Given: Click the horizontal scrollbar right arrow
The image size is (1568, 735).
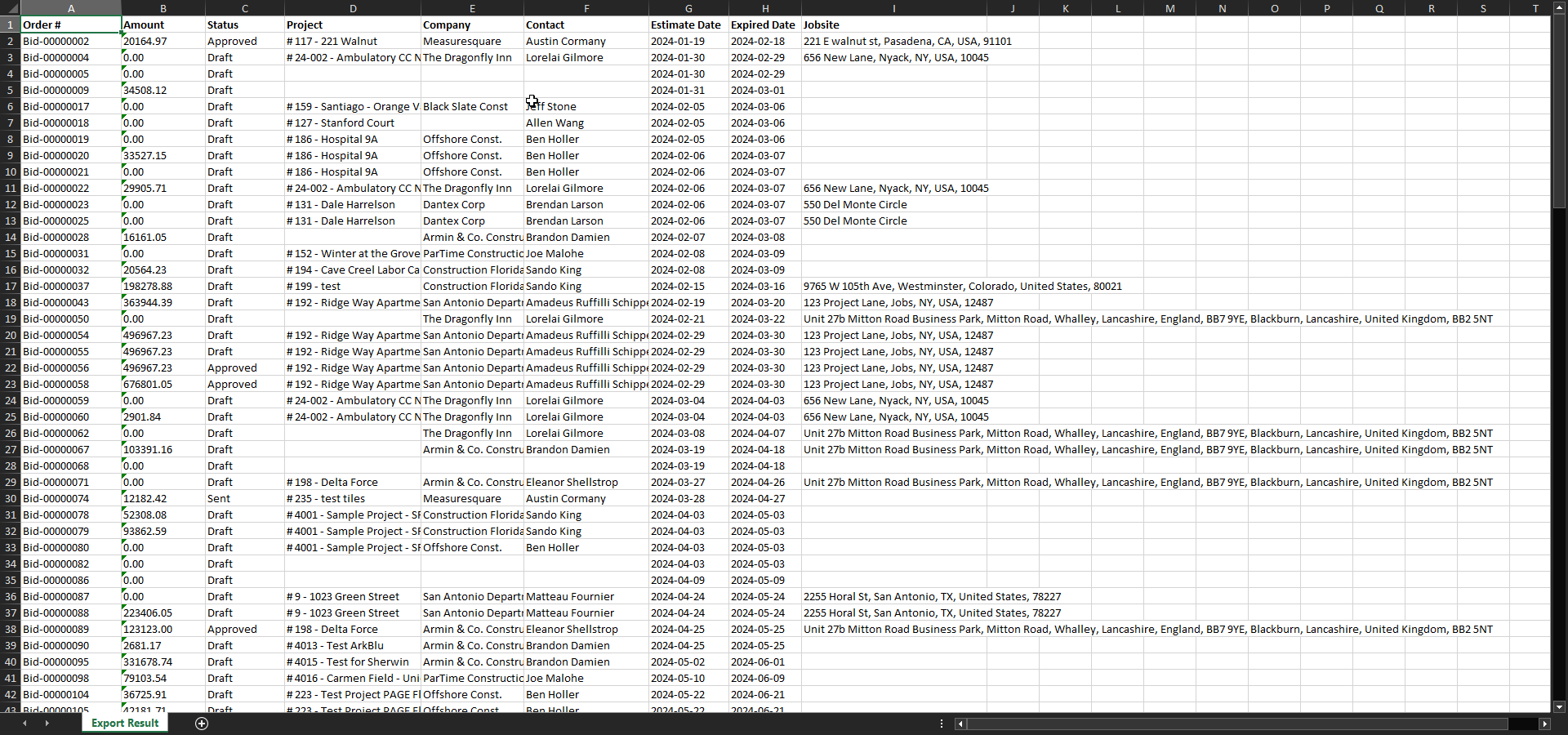Looking at the screenshot, I should [1544, 724].
